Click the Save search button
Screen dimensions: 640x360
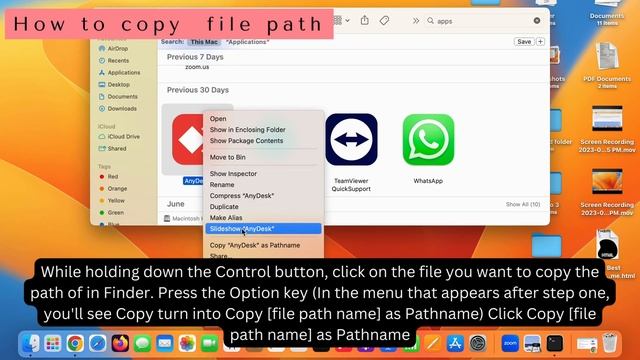[x=524, y=42]
